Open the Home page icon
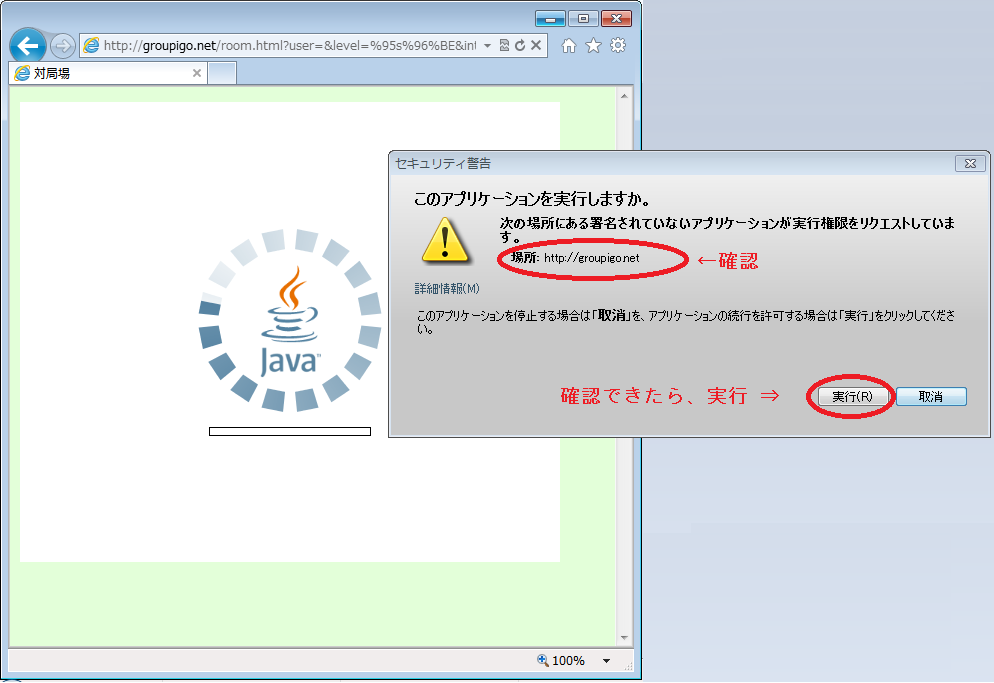The image size is (994, 683). pos(569,46)
